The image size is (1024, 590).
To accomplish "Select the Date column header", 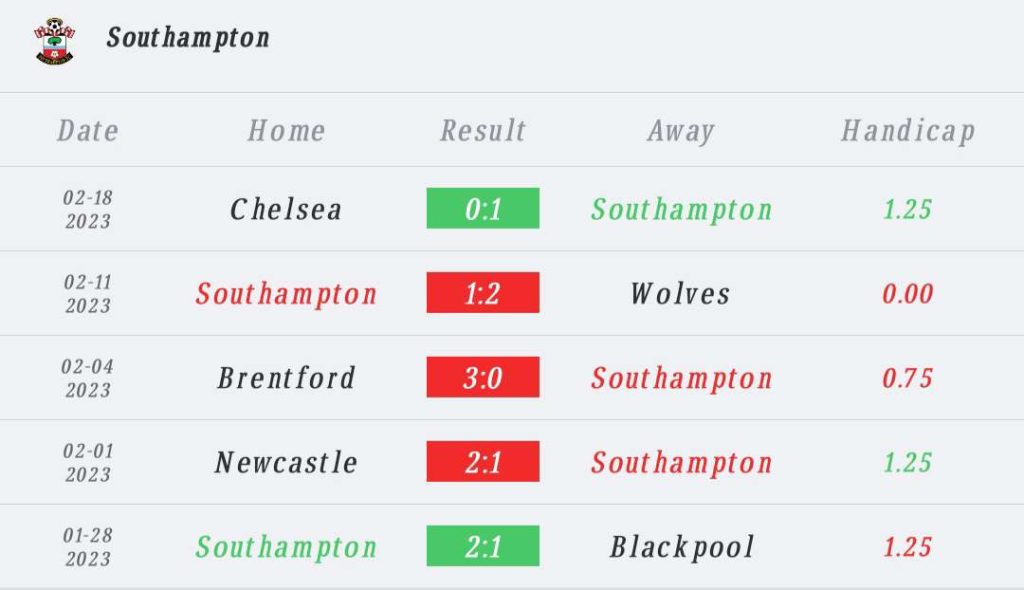I will [x=88, y=131].
